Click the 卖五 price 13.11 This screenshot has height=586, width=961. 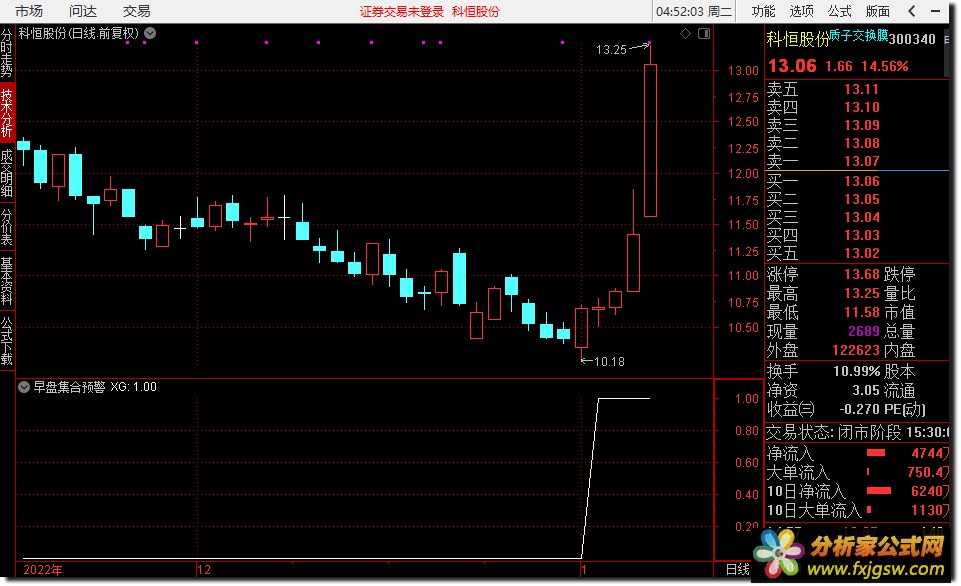[x=861, y=89]
